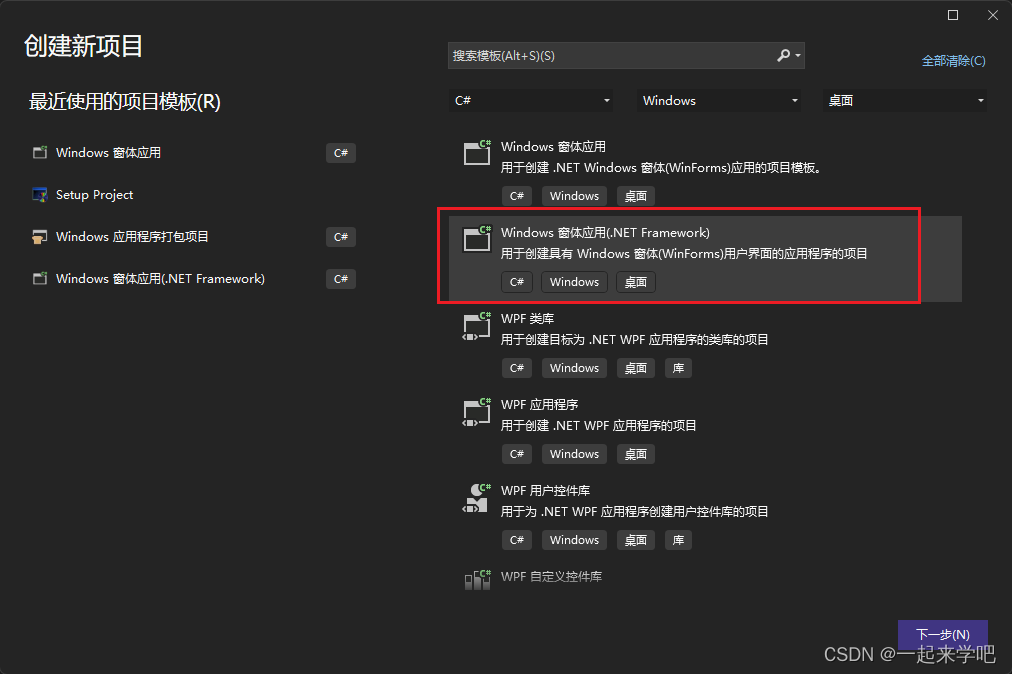Click the WPF 用户控件库 template icon

(477, 497)
